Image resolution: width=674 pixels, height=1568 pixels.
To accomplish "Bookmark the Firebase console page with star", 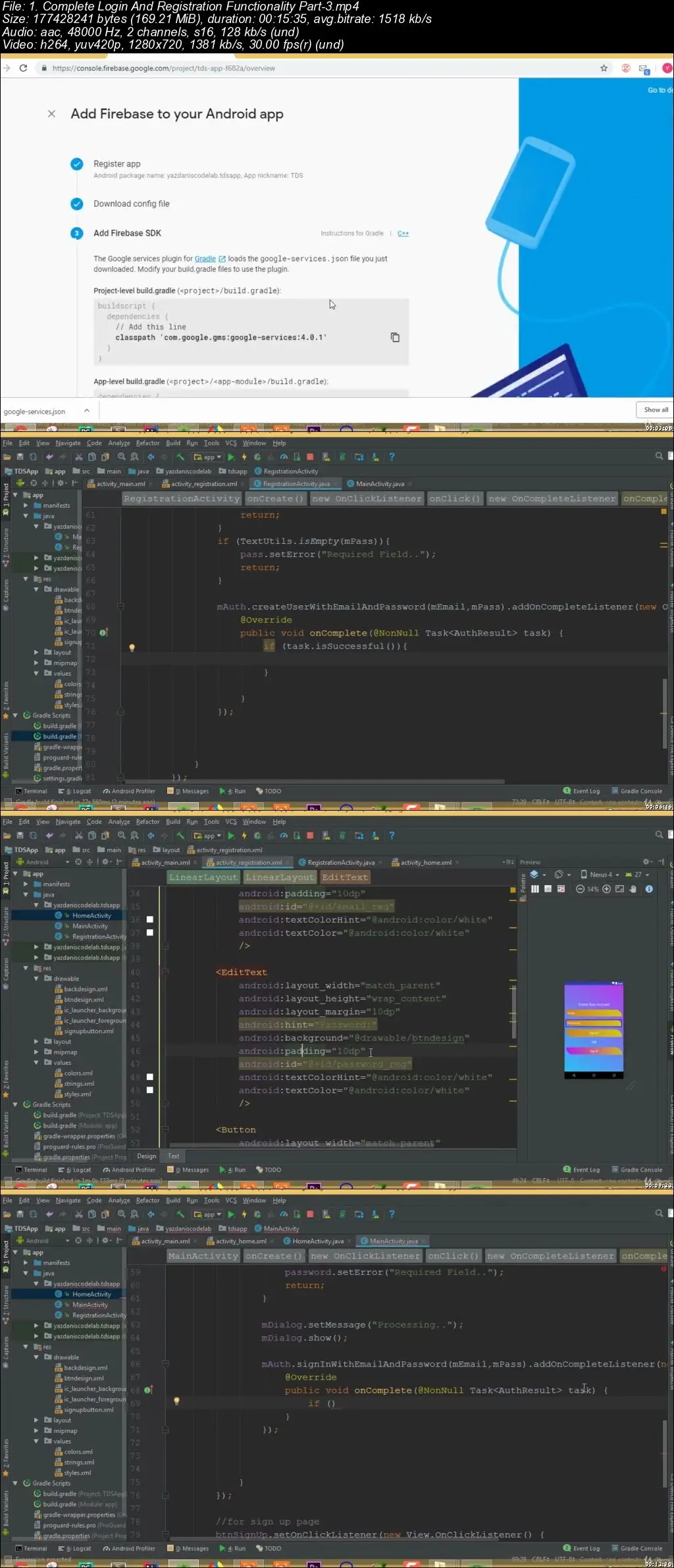I will tap(604, 68).
